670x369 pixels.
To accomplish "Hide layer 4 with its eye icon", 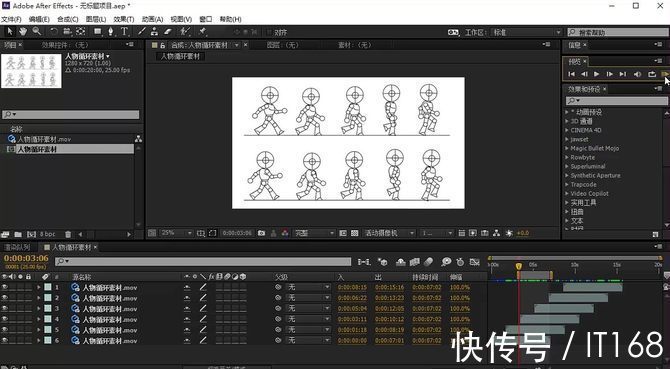I will (x=5, y=319).
